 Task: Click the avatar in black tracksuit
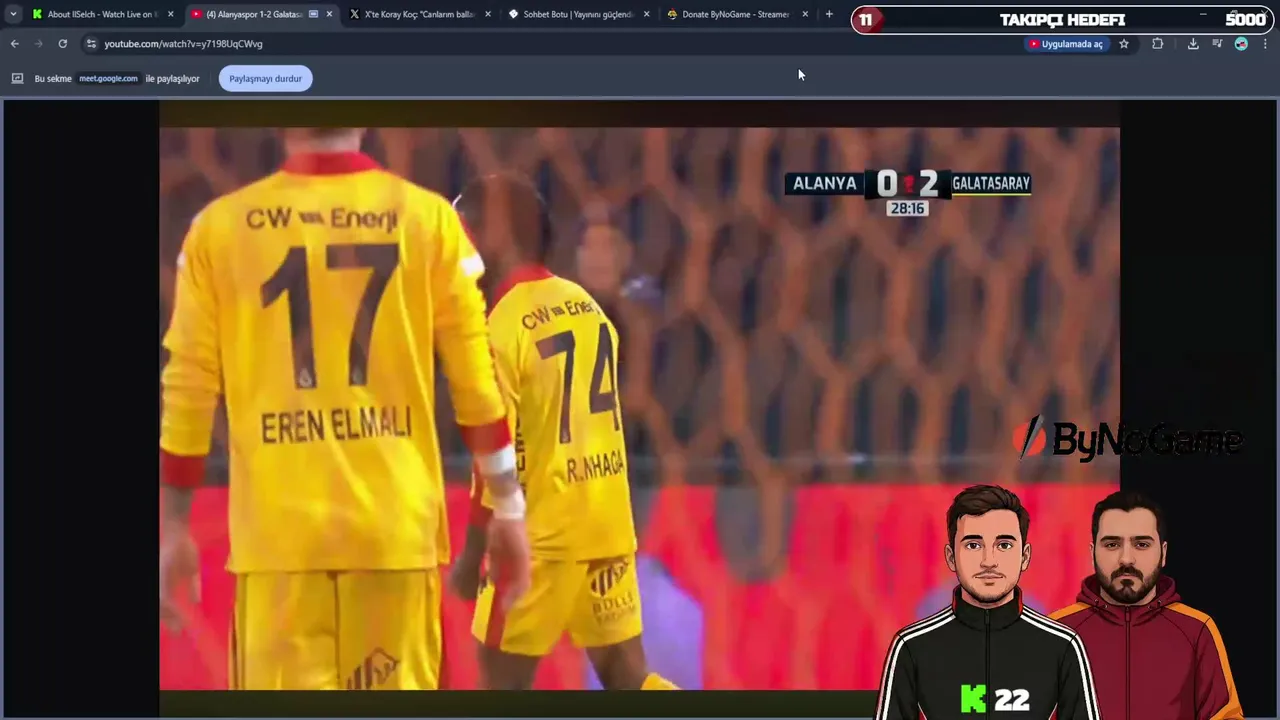[x=988, y=600]
